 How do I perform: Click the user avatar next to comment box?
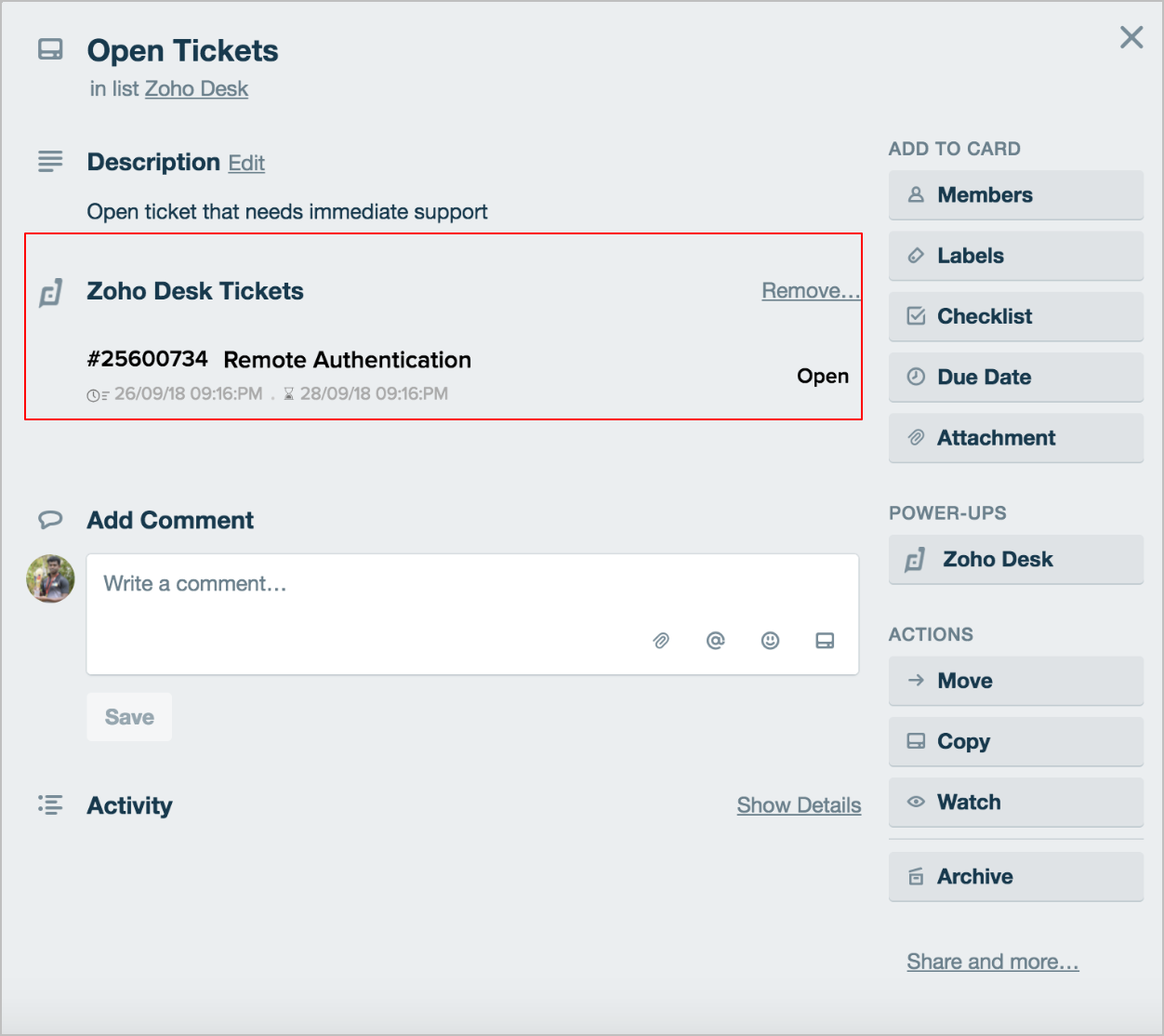pyautogui.click(x=50, y=578)
